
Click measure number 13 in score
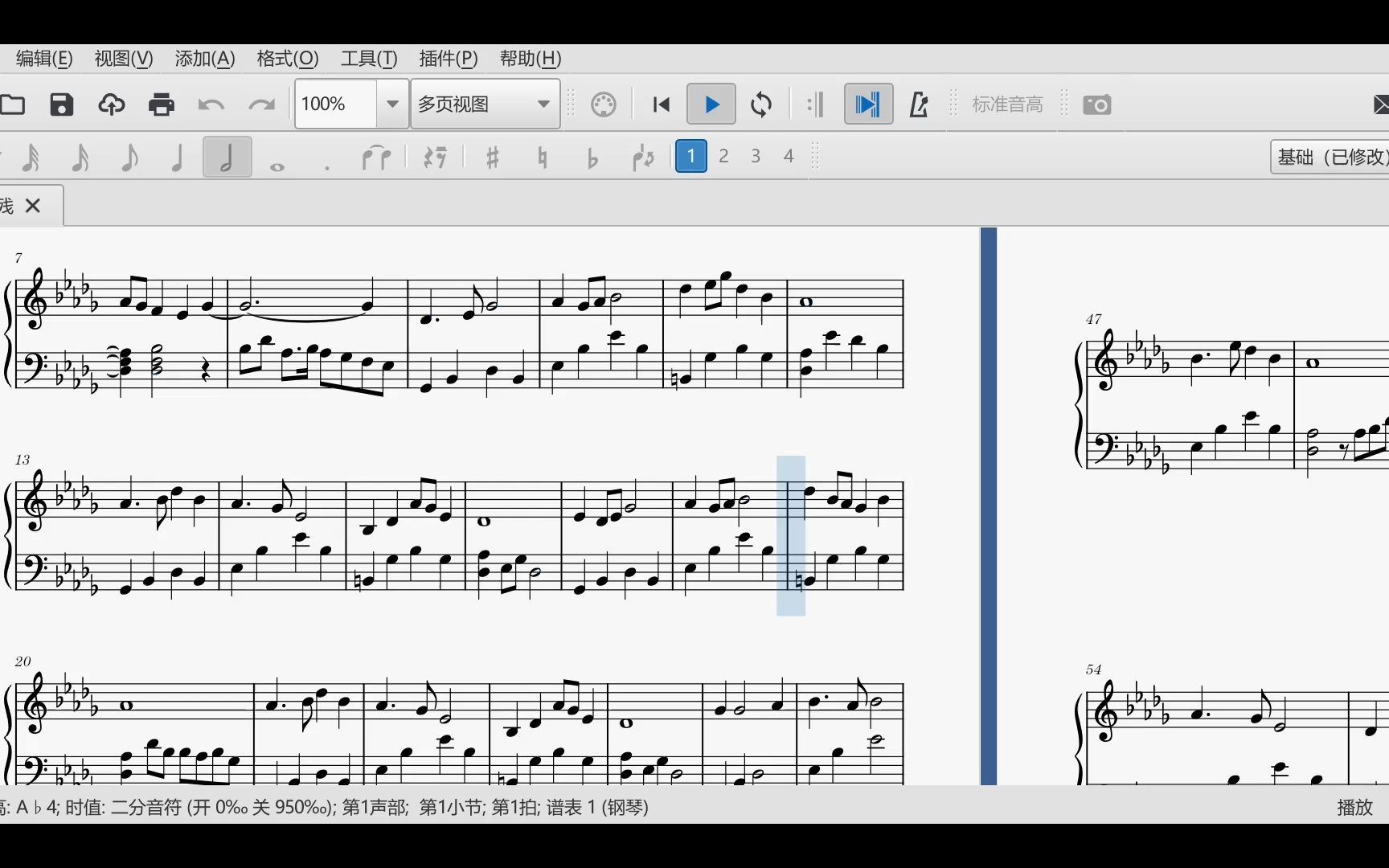pyautogui.click(x=22, y=460)
